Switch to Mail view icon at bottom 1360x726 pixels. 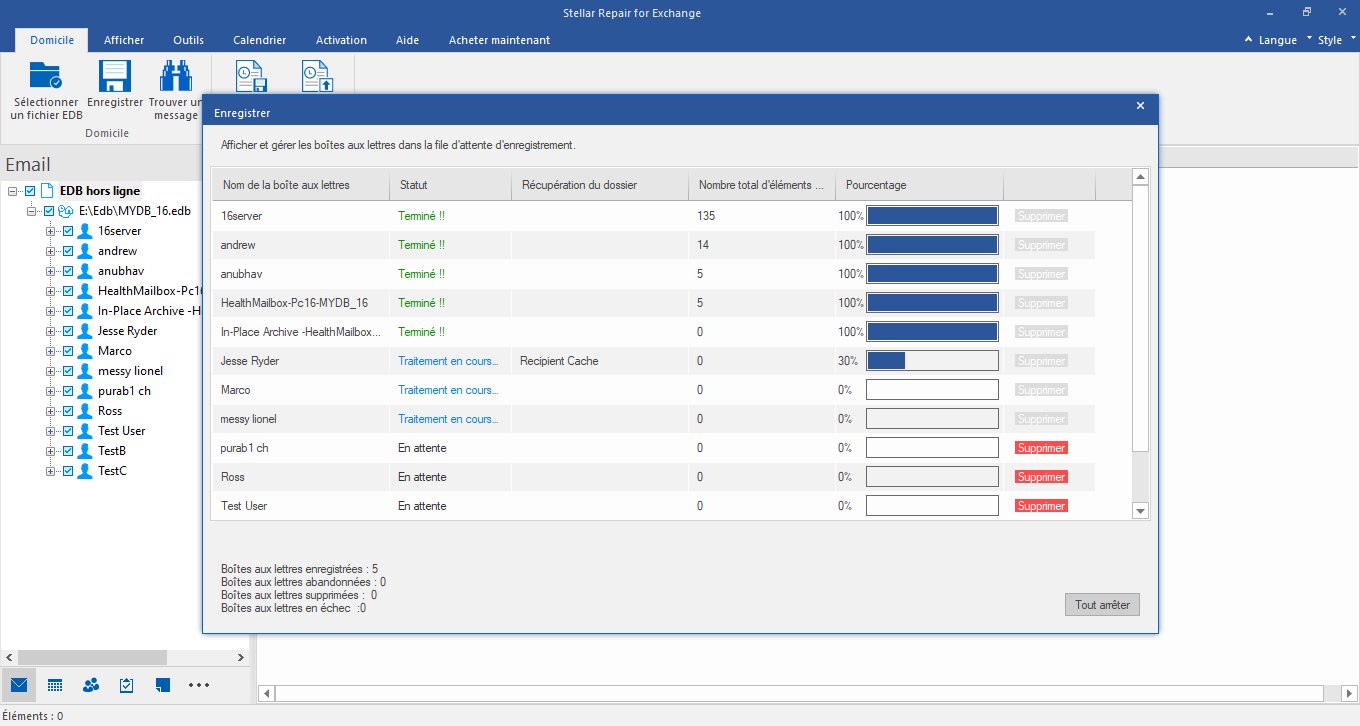click(19, 685)
